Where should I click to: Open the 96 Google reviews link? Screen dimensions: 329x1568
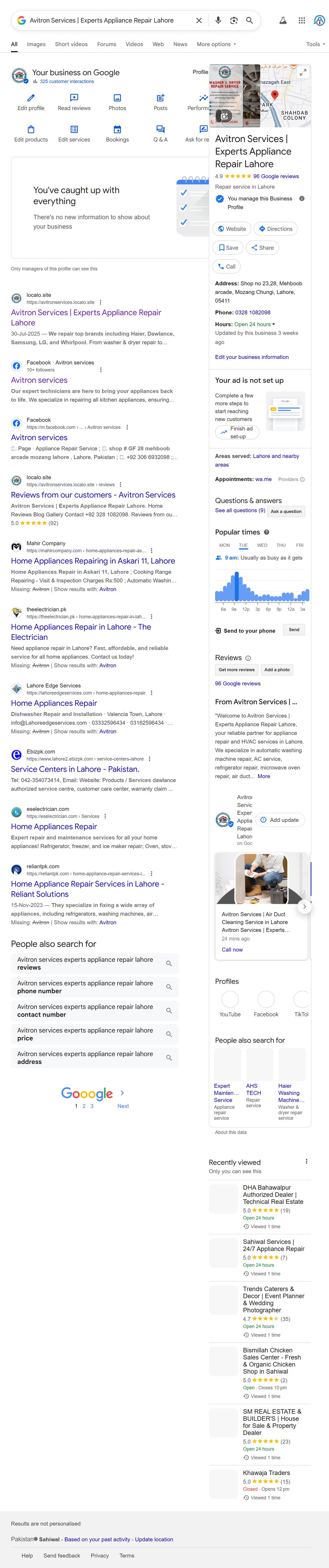click(276, 177)
